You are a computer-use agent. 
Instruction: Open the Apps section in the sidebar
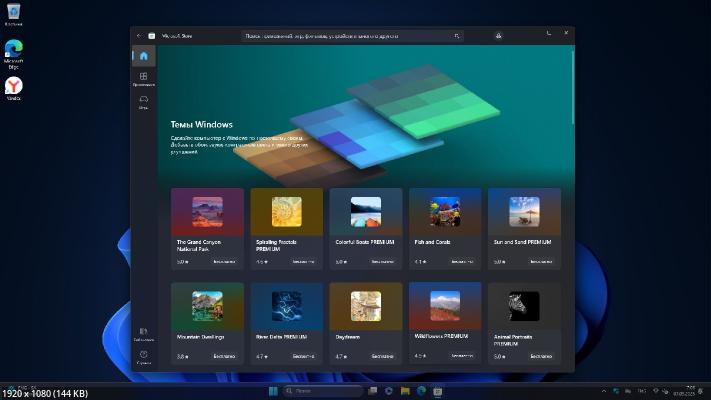click(143, 78)
